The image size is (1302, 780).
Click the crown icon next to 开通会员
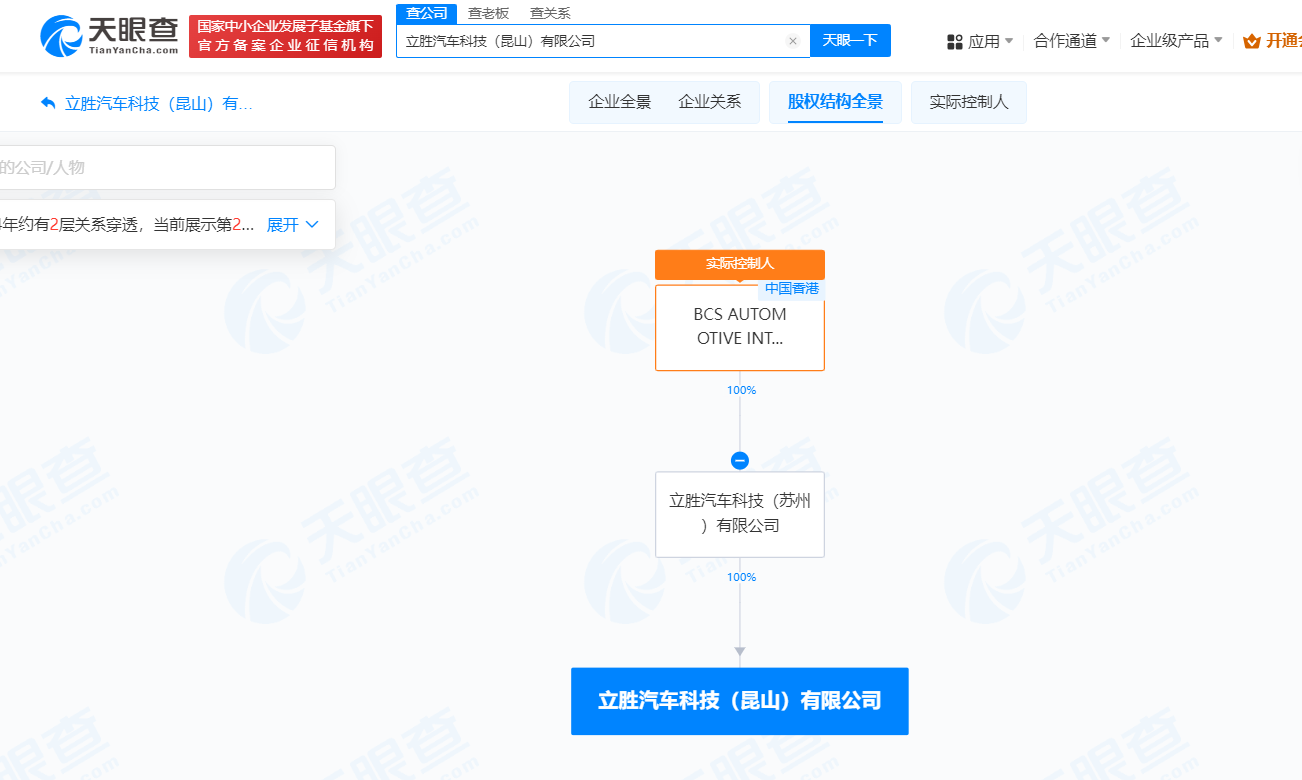pyautogui.click(x=1252, y=41)
